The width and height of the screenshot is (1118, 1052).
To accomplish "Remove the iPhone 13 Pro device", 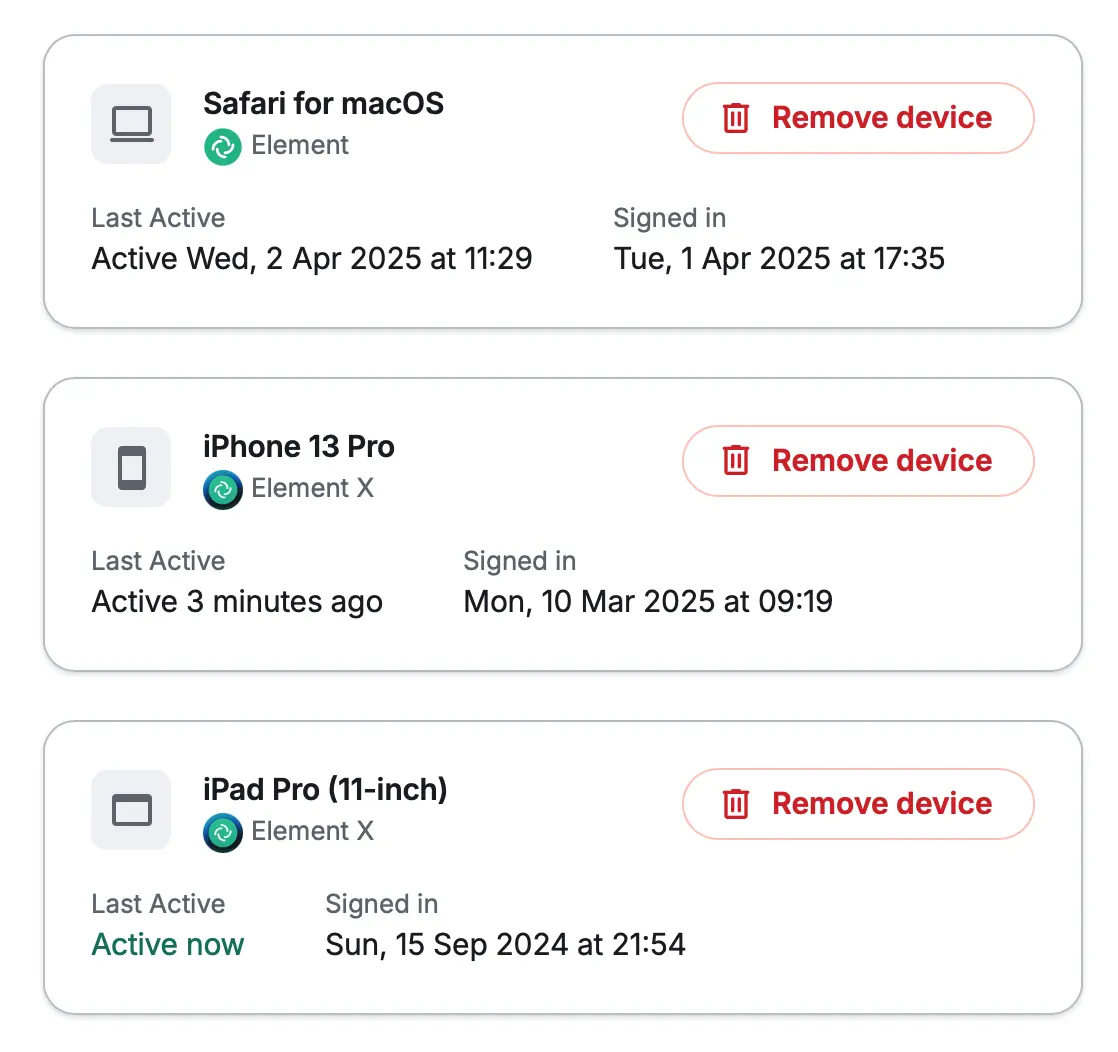I will (857, 460).
